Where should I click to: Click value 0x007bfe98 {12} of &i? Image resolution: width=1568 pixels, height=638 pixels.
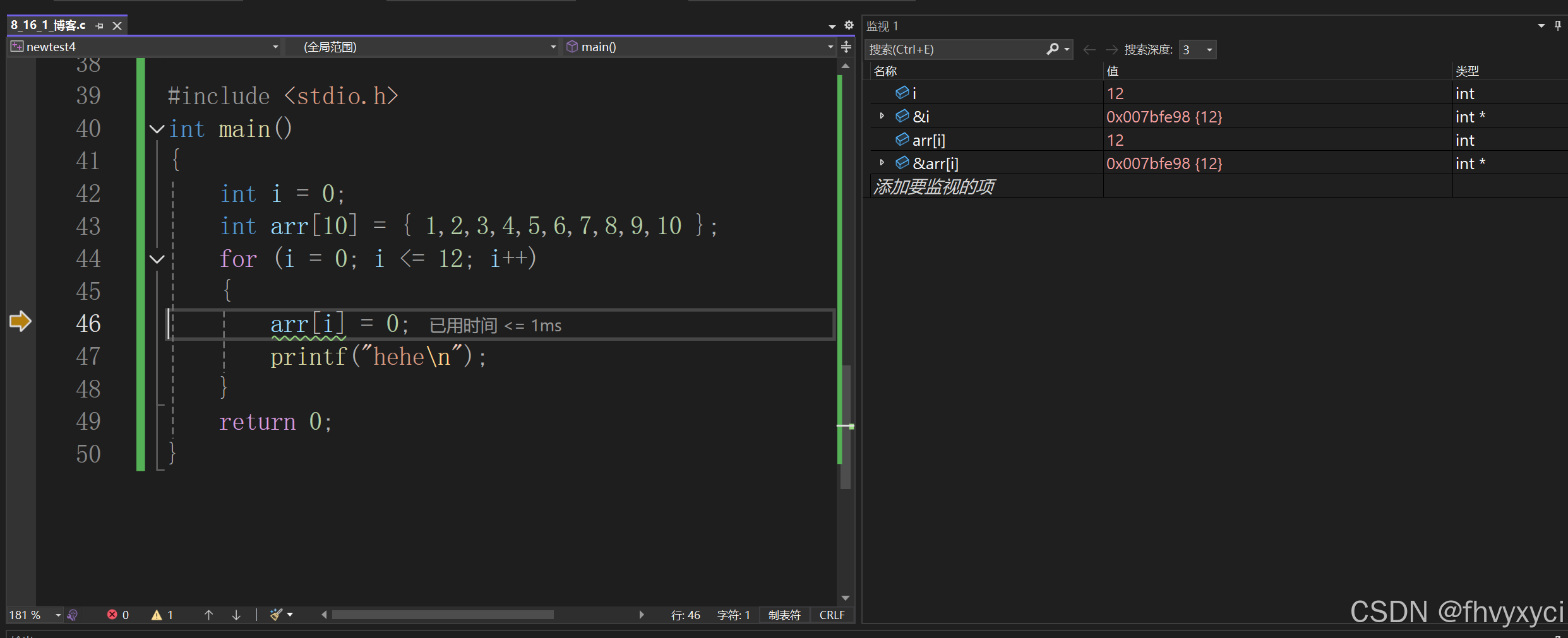[x=1164, y=117]
